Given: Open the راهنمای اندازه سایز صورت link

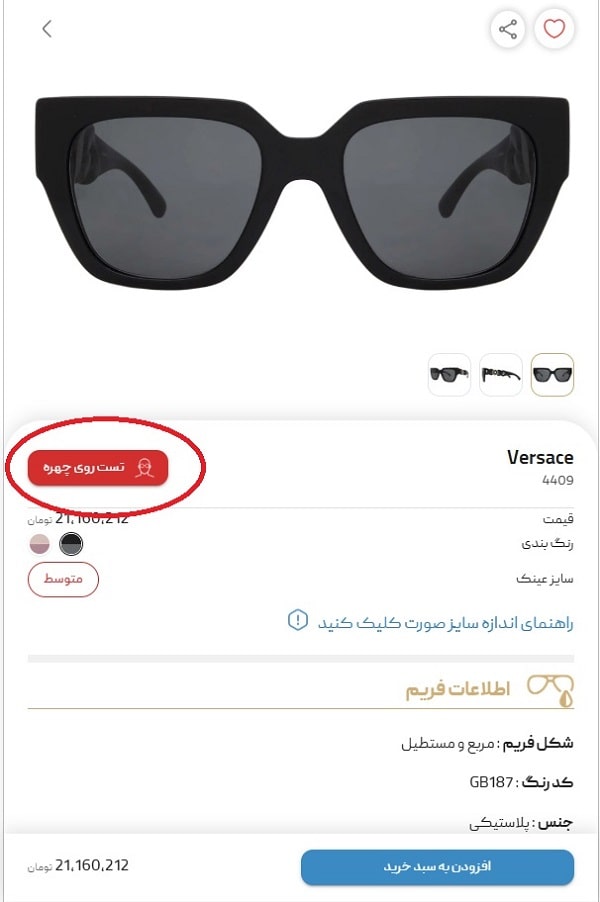Looking at the screenshot, I should pyautogui.click(x=445, y=622).
